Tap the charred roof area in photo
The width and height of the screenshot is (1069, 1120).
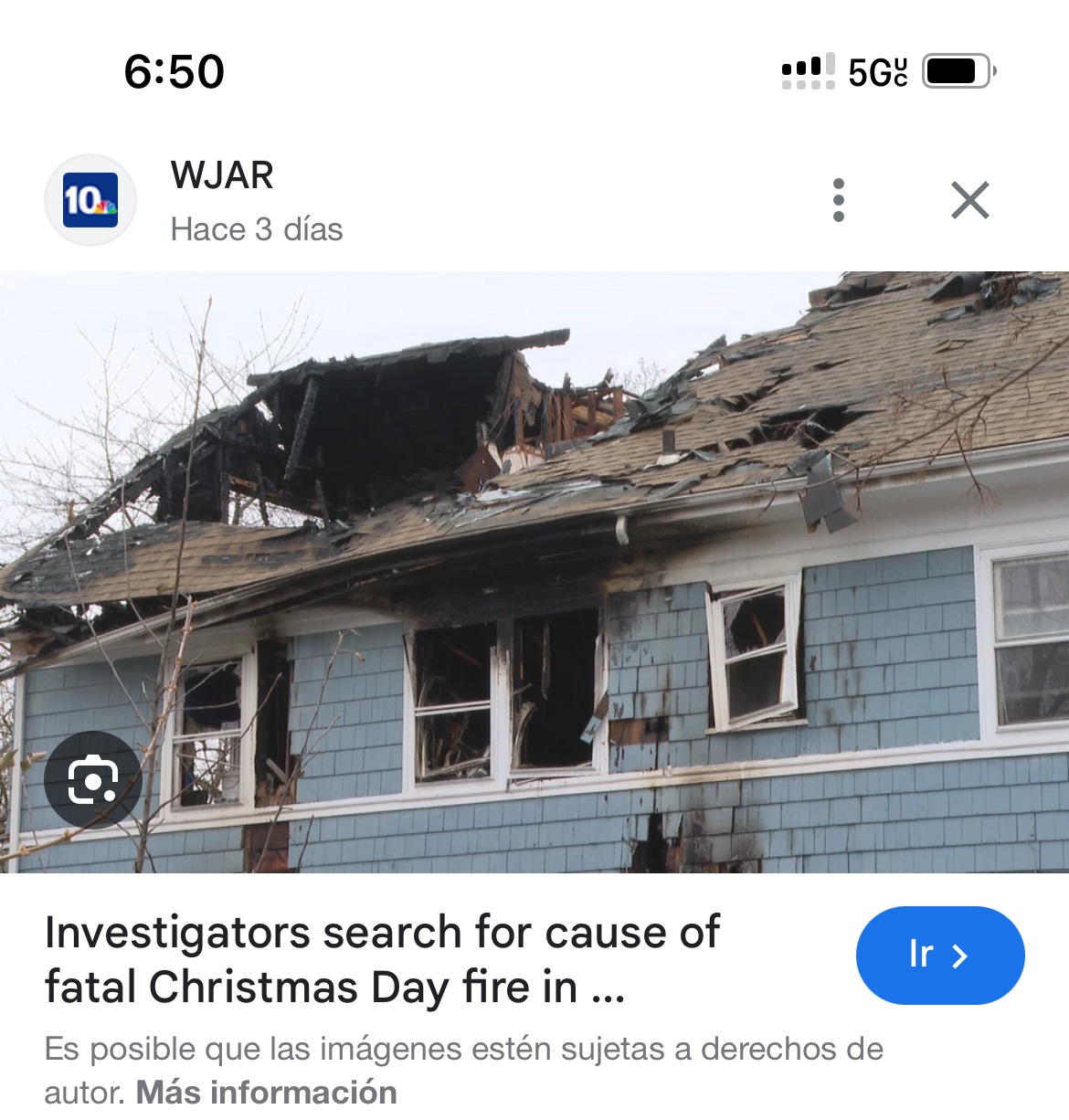365,429
